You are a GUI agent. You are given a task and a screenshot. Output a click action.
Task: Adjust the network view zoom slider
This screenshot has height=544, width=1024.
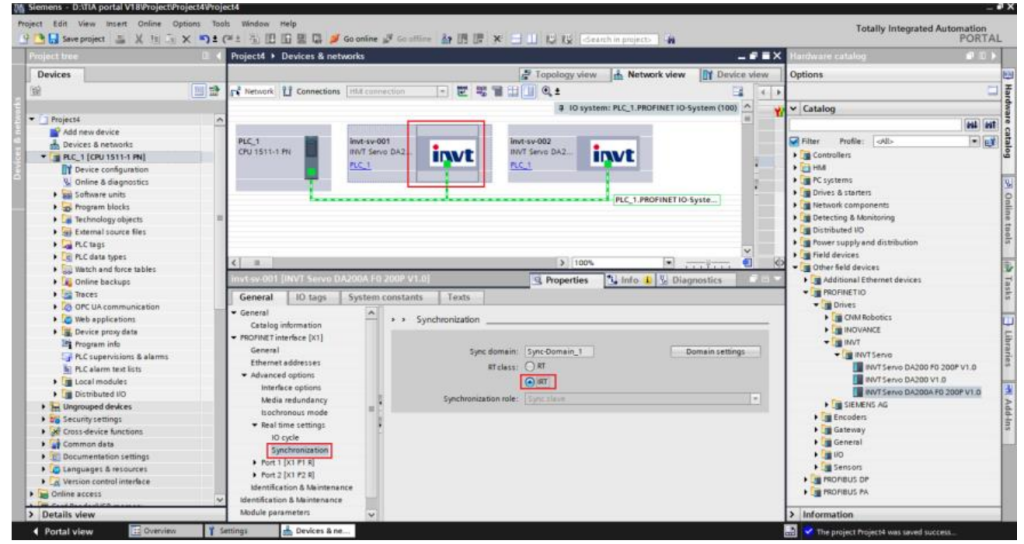(709, 263)
